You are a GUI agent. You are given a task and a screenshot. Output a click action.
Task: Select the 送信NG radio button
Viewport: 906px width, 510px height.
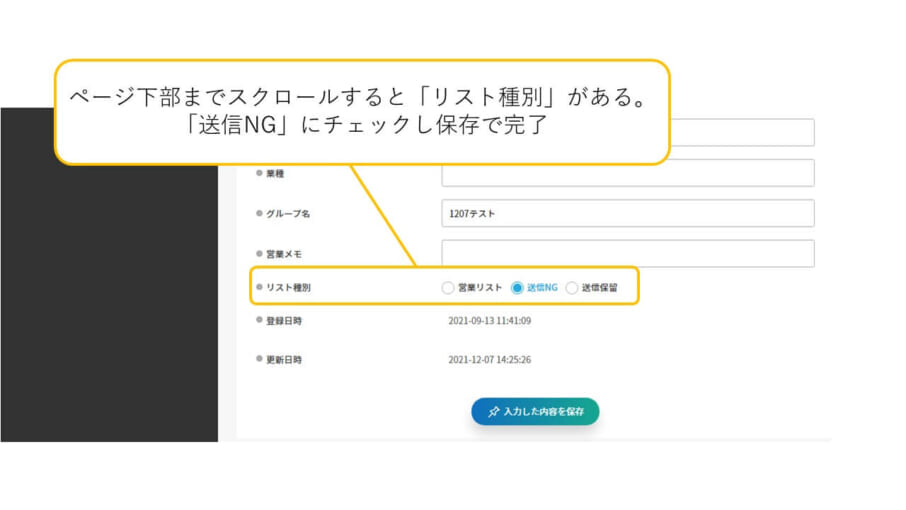(517, 288)
